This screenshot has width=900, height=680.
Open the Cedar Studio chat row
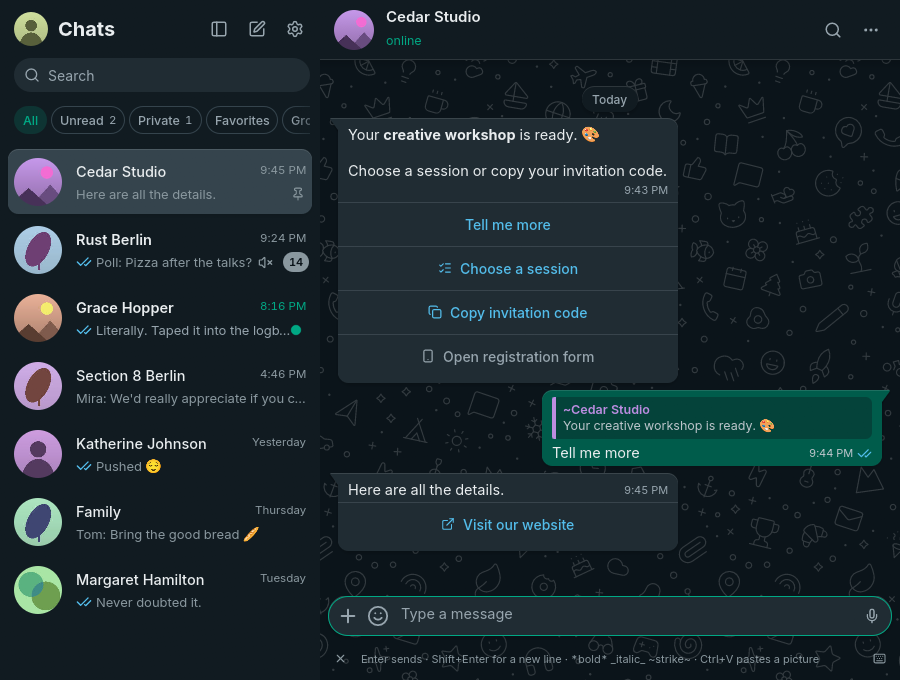click(160, 182)
